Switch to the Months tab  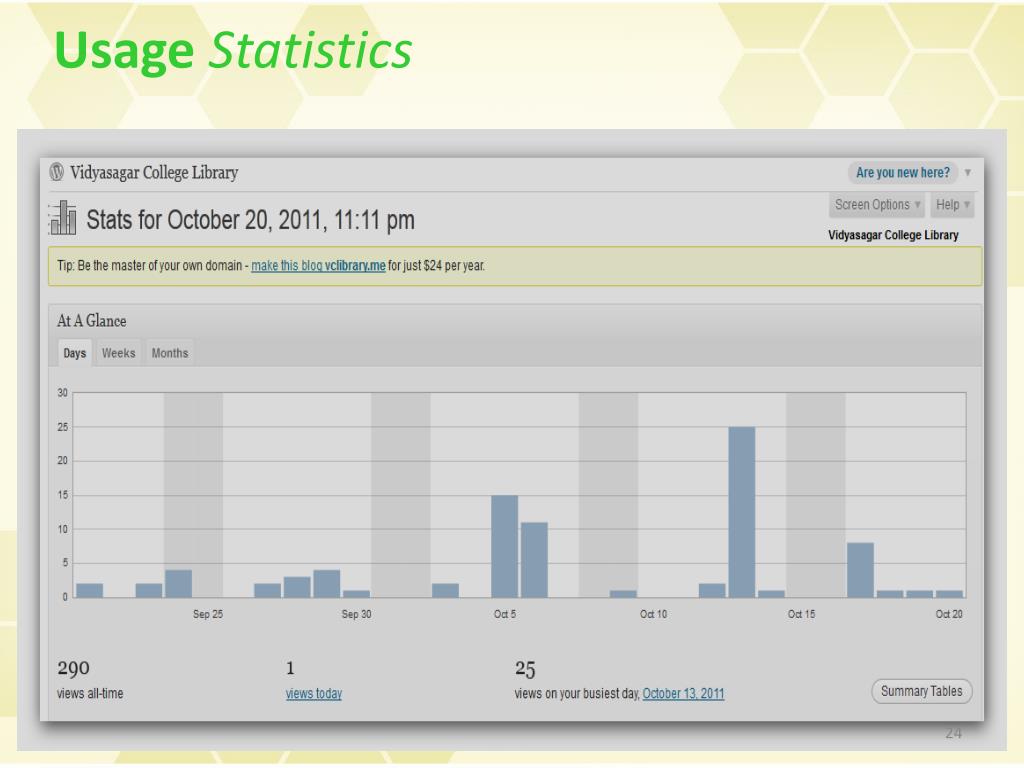170,353
